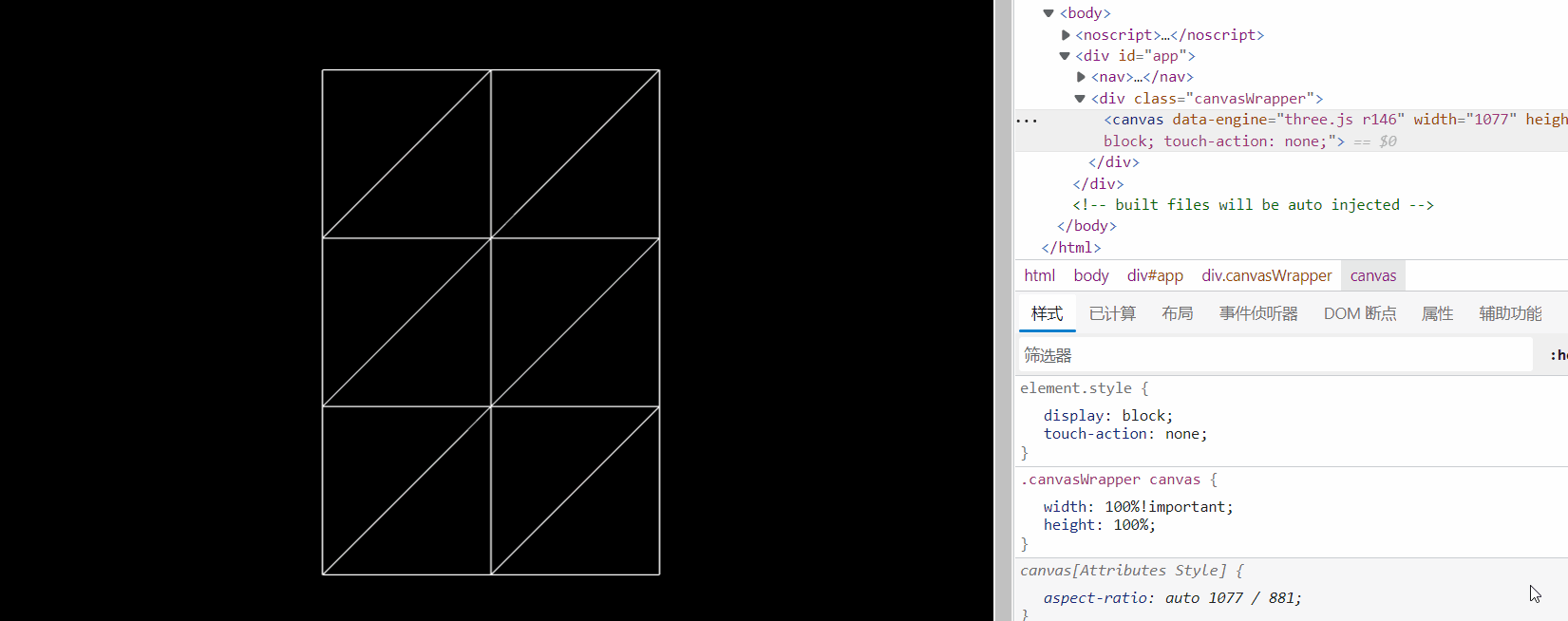Click the div.canvasWrapper breadcrumb item

[x=1266, y=275]
